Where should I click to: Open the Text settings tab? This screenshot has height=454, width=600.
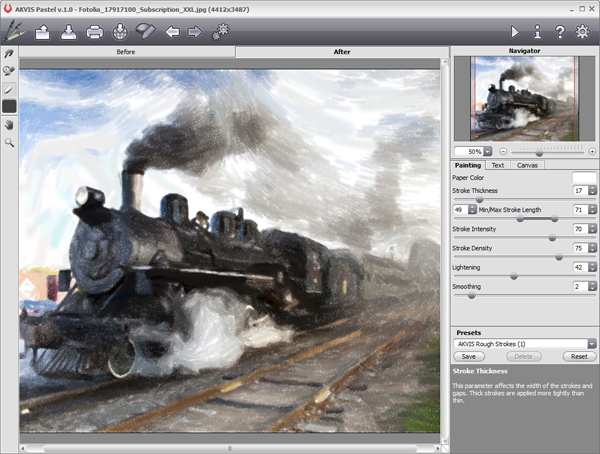click(497, 165)
